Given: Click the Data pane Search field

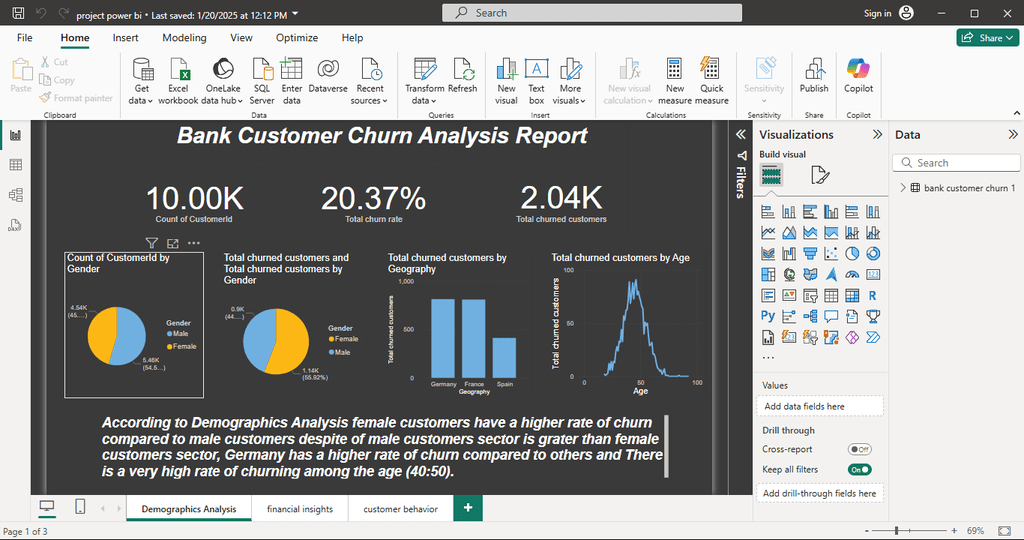Looking at the screenshot, I should [956, 163].
